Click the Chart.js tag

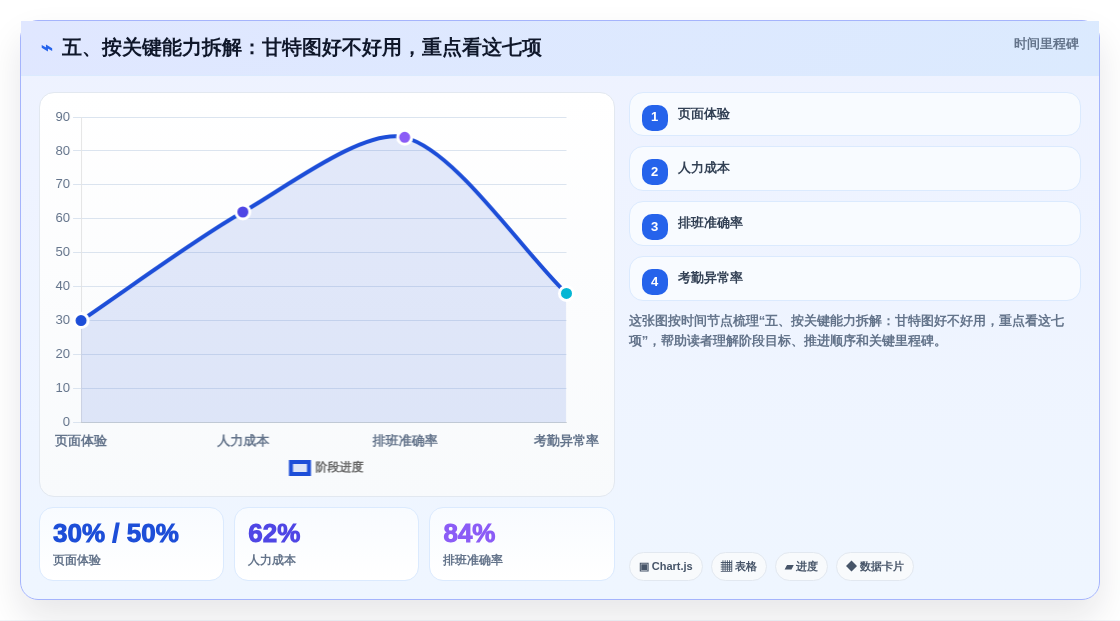pos(666,567)
